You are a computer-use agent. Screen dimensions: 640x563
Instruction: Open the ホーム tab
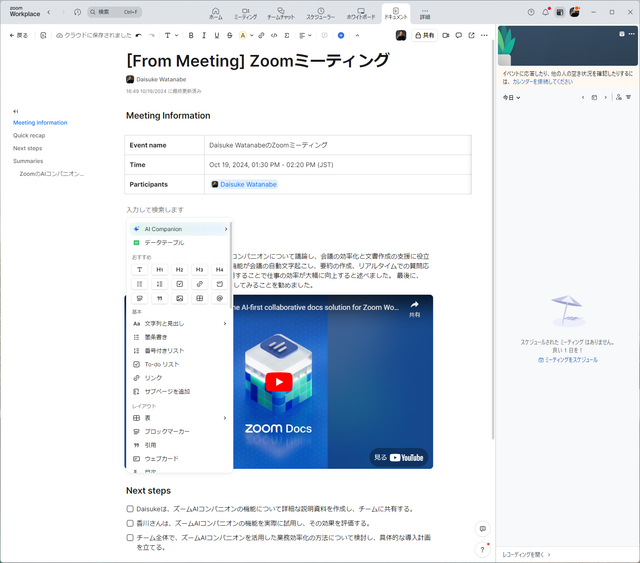216,13
